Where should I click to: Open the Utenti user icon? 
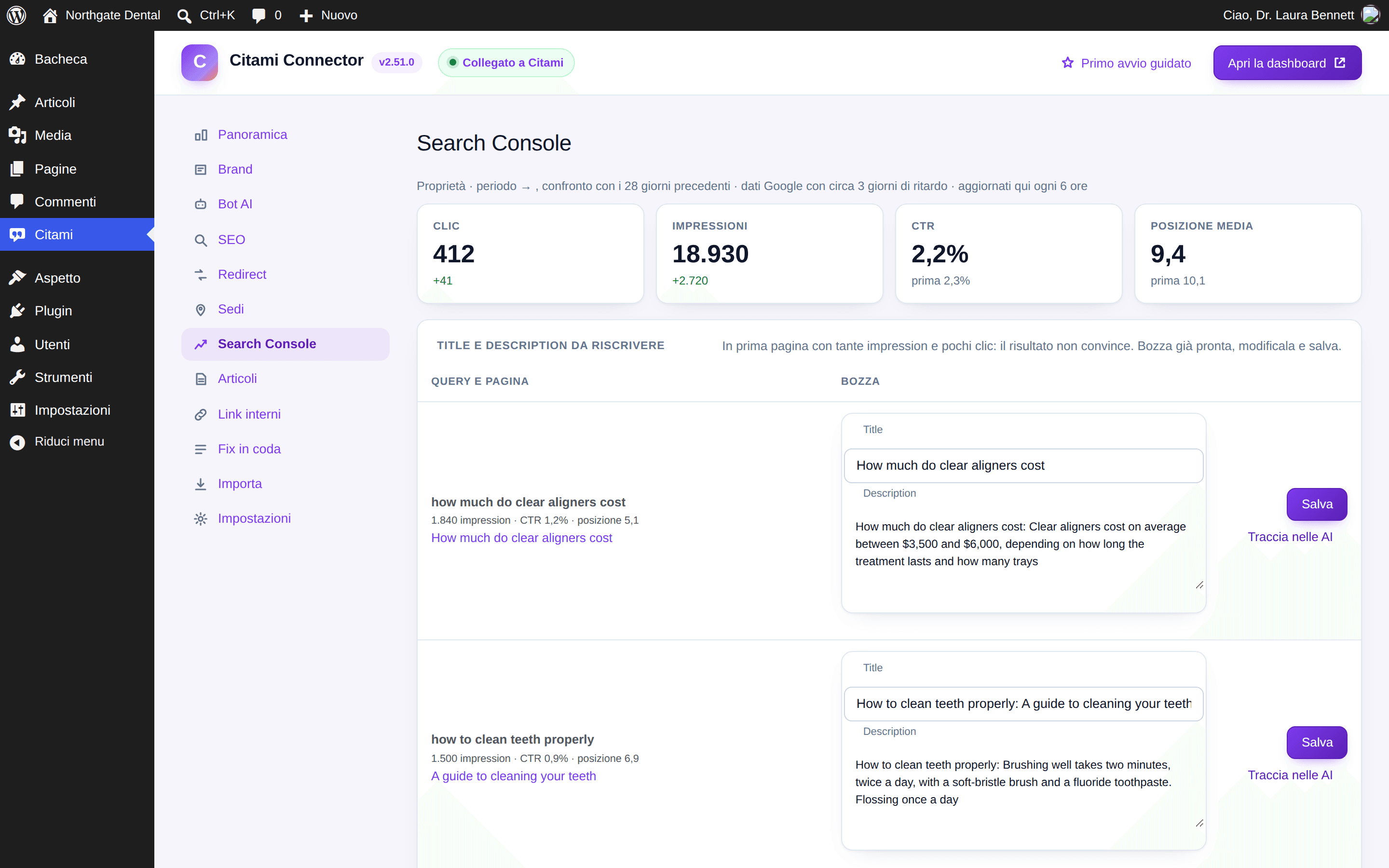click(x=17, y=344)
